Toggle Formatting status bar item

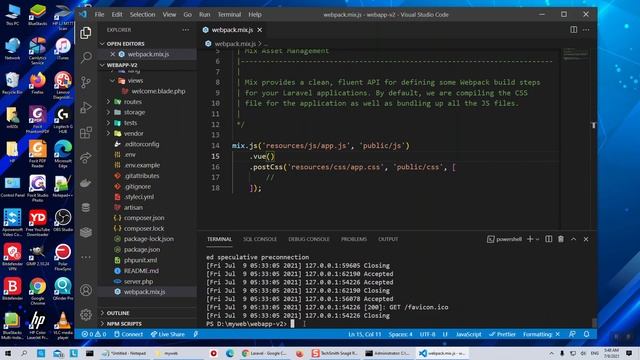(x=541, y=334)
